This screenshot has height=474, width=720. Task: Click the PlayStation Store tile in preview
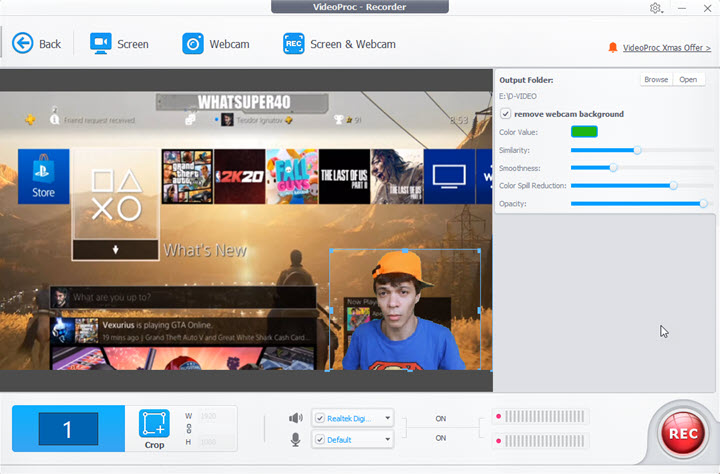tap(44, 176)
